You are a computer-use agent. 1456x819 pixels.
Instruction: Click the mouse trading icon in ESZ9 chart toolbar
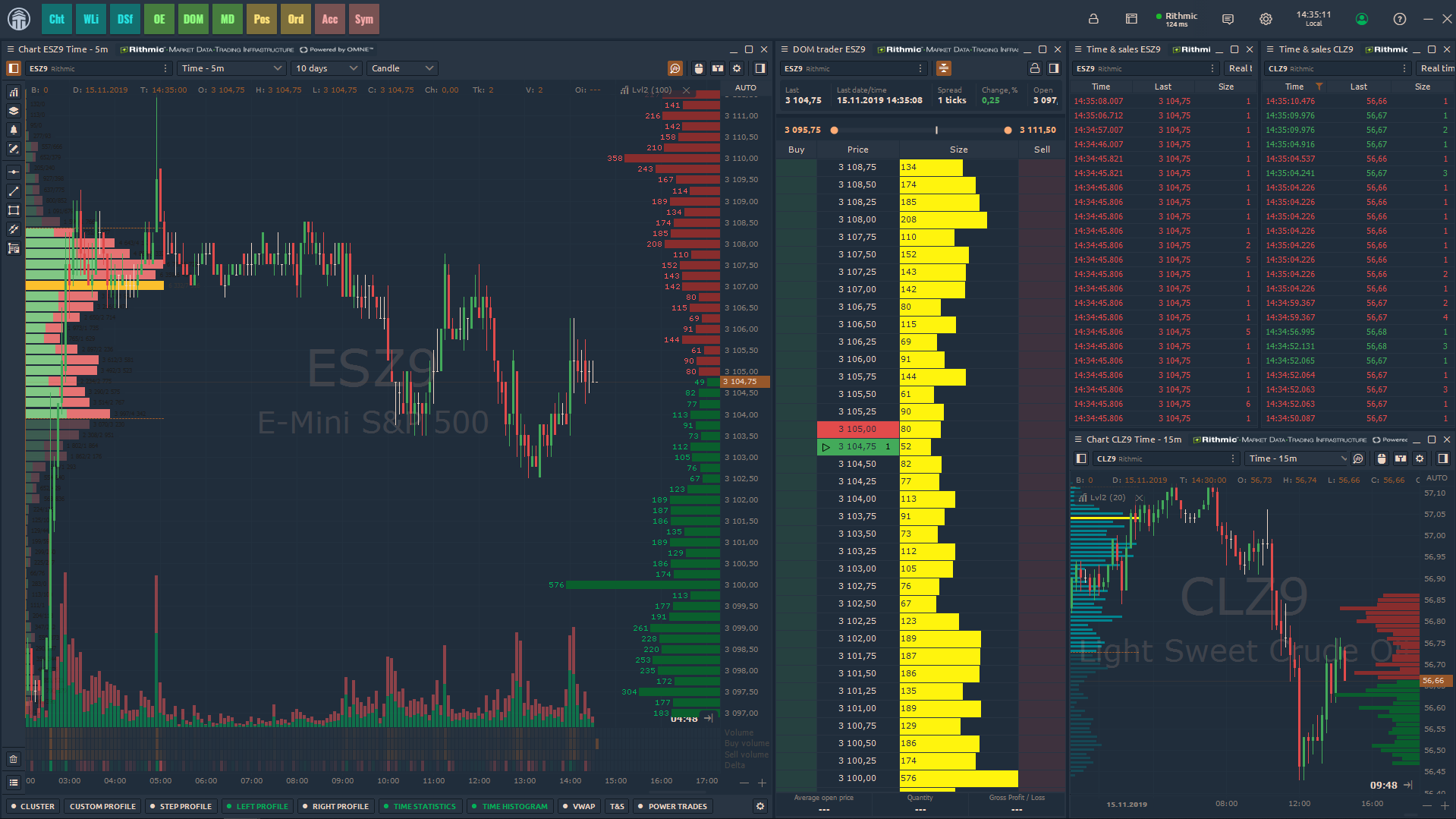point(699,68)
